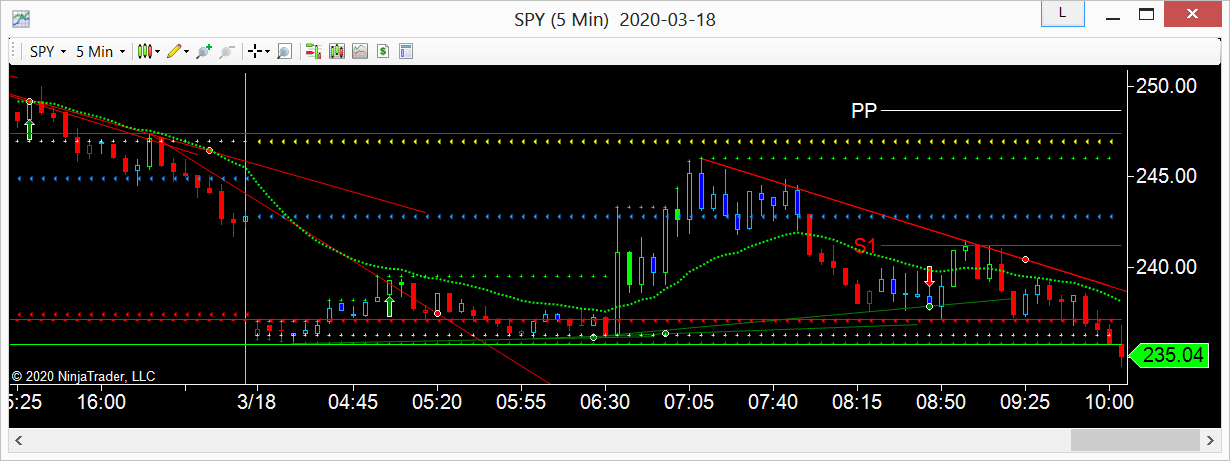Click the L link button in title bar
1230x461 pixels.
(x=1062, y=13)
